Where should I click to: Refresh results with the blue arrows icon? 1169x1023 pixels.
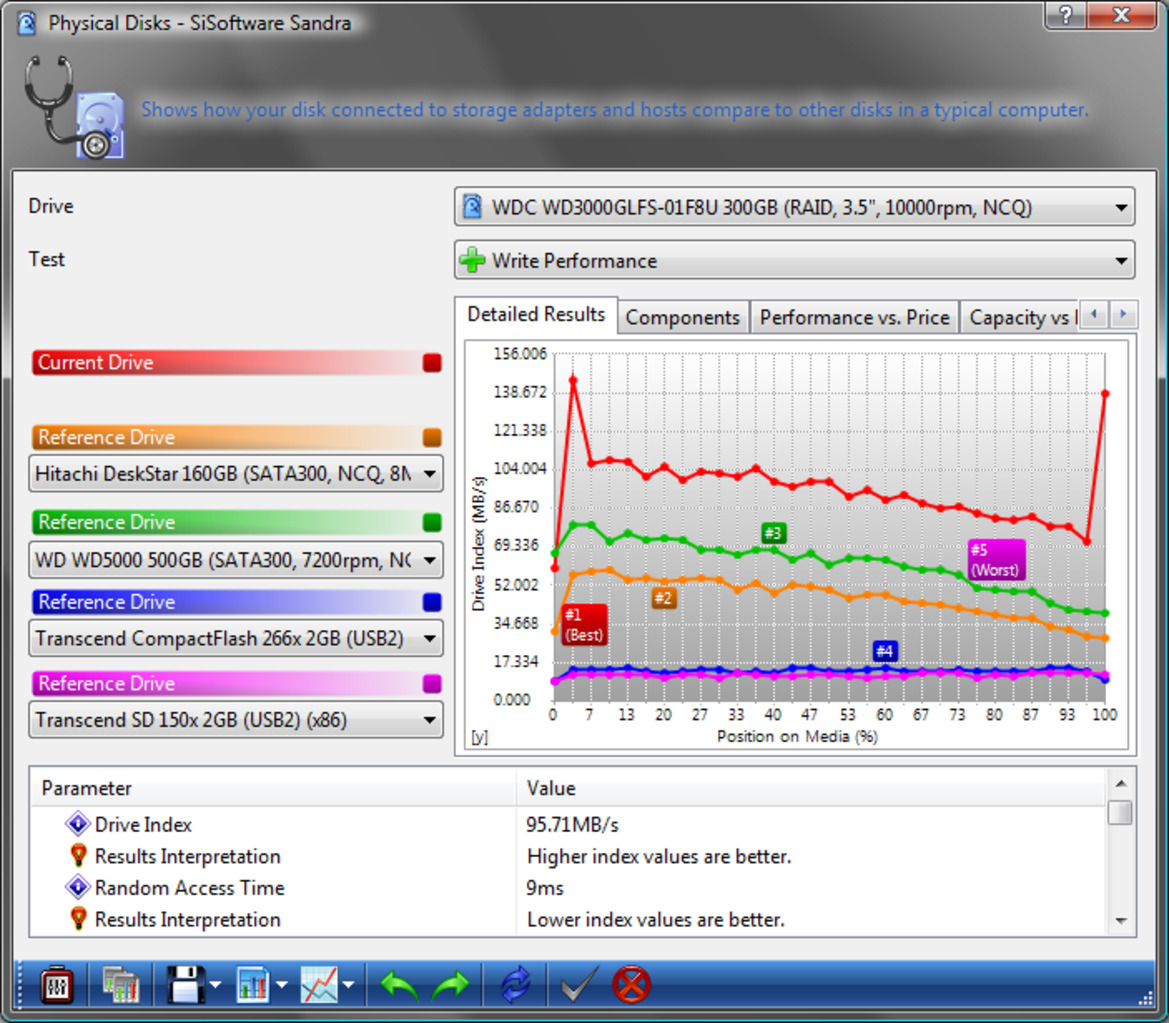click(515, 986)
